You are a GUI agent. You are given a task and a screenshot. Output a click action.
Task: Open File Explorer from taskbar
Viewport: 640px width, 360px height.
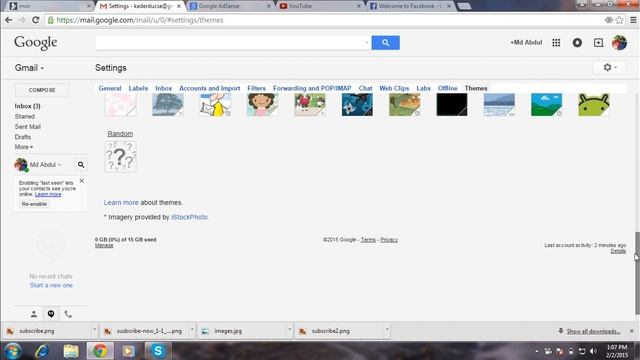tap(71, 351)
